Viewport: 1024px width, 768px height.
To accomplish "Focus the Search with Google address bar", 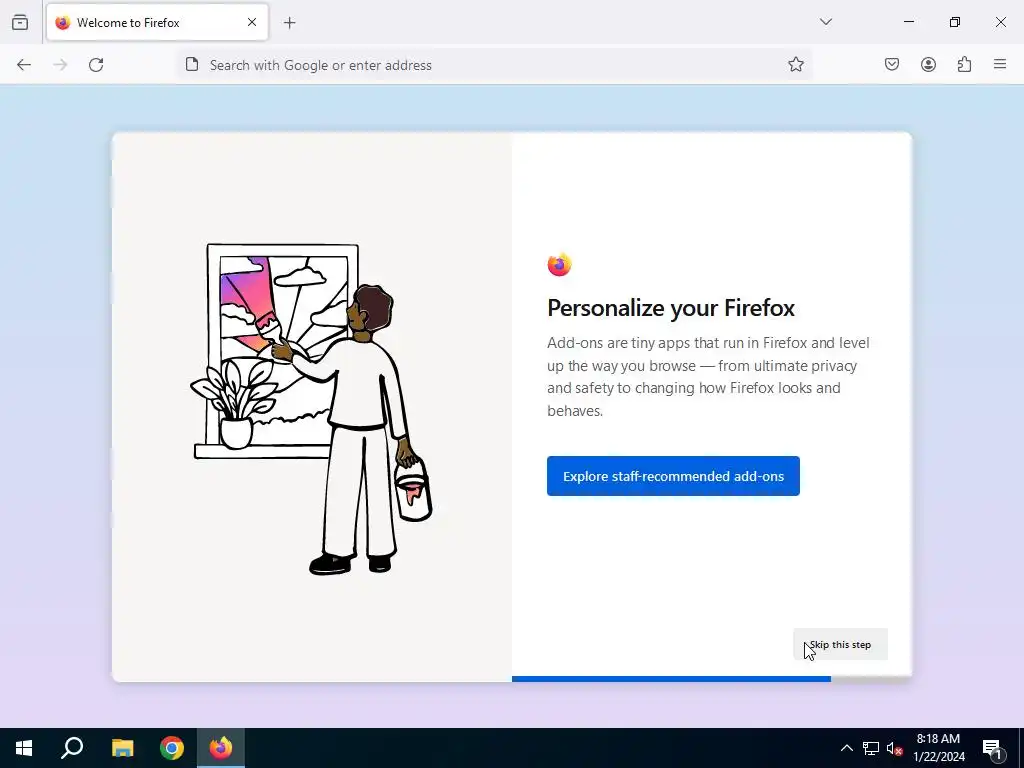I will coord(494,65).
